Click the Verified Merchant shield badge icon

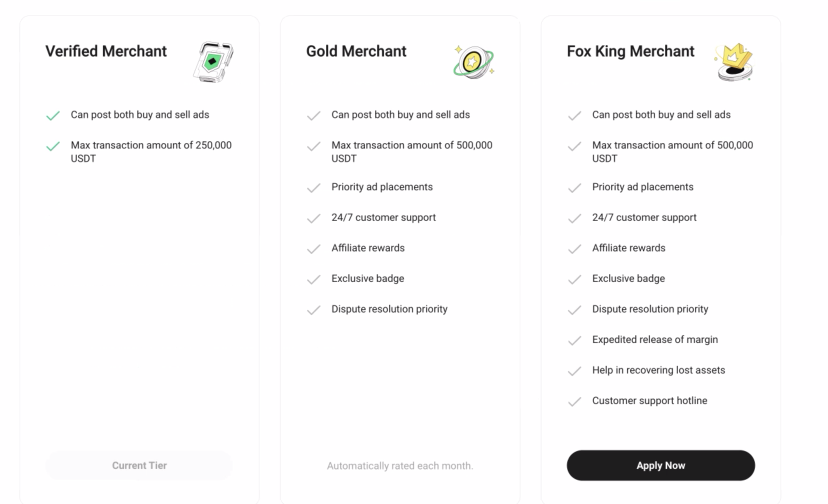(213, 61)
